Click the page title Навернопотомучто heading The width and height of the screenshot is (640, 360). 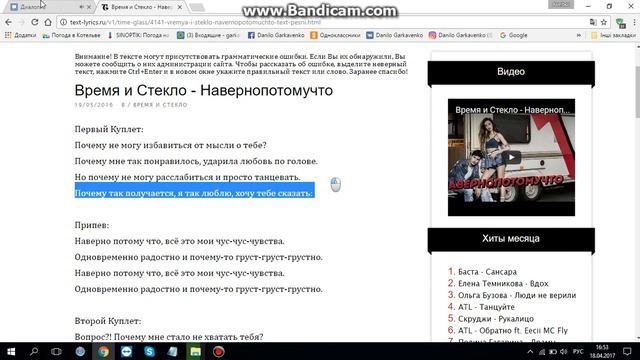click(204, 91)
